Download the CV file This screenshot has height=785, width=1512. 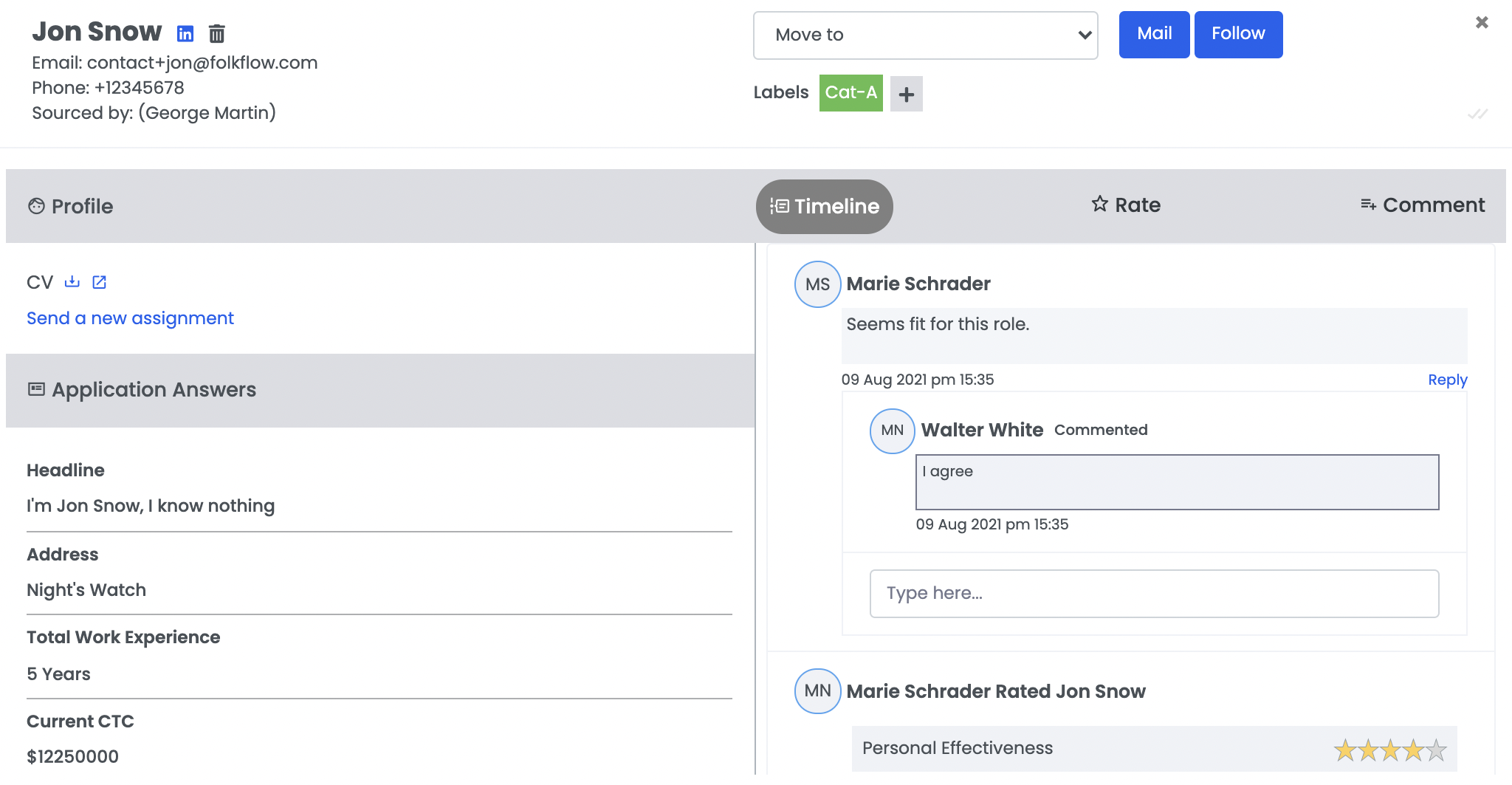pyautogui.click(x=72, y=282)
